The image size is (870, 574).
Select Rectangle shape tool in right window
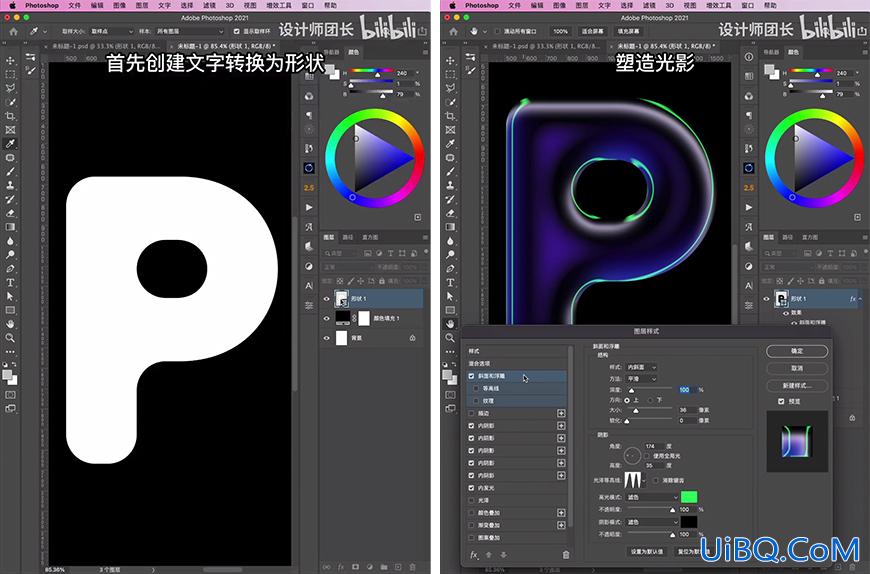click(x=450, y=310)
